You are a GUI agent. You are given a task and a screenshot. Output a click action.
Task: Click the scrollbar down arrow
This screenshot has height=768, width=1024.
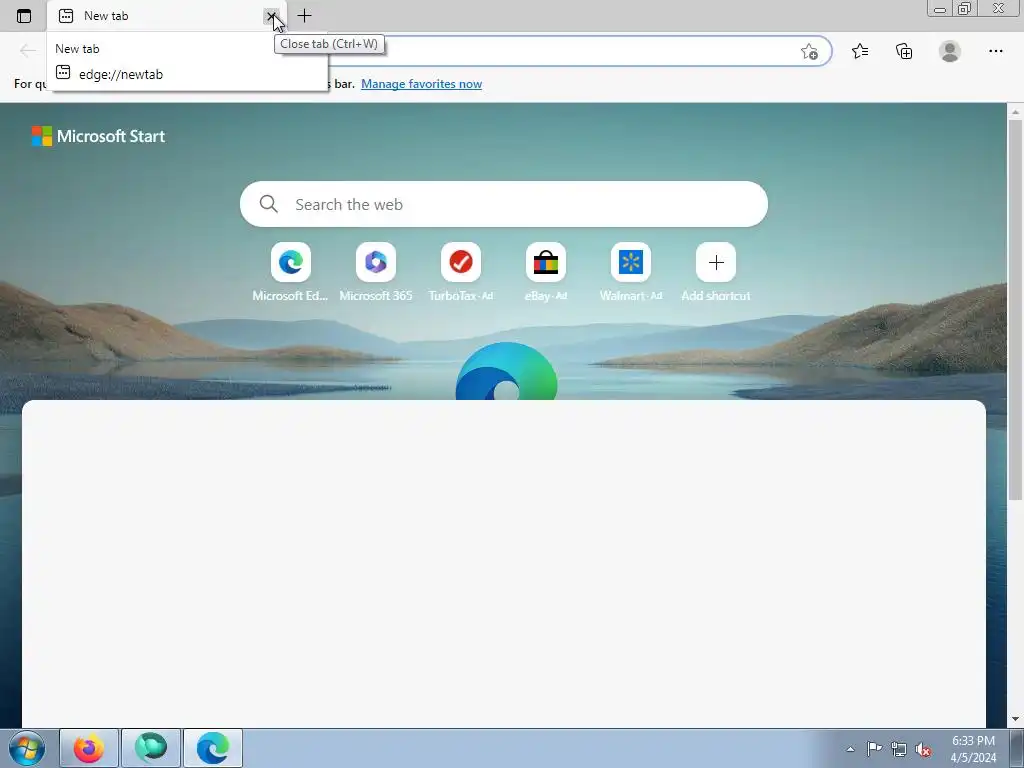(1015, 719)
